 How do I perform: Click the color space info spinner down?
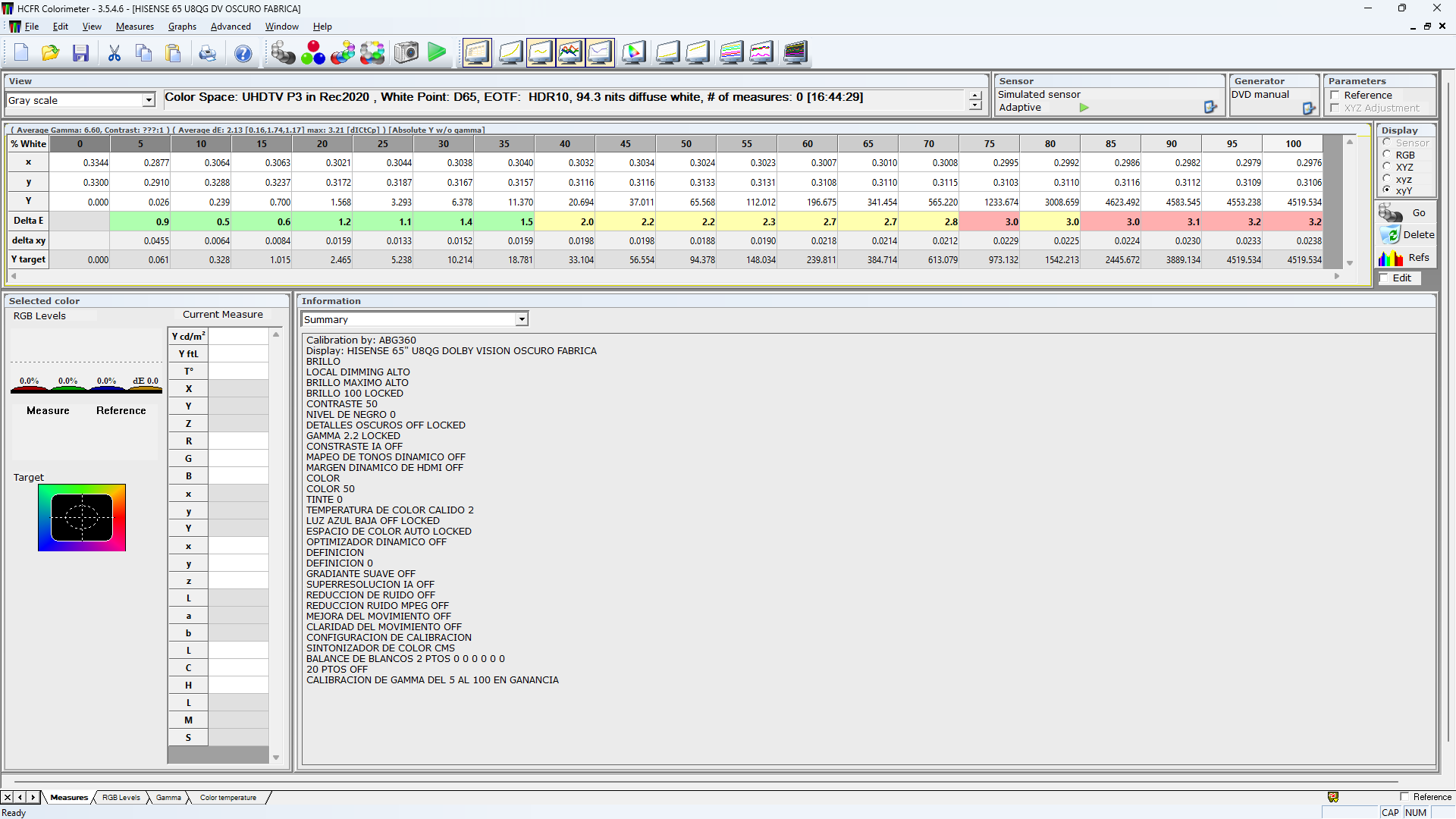(975, 105)
